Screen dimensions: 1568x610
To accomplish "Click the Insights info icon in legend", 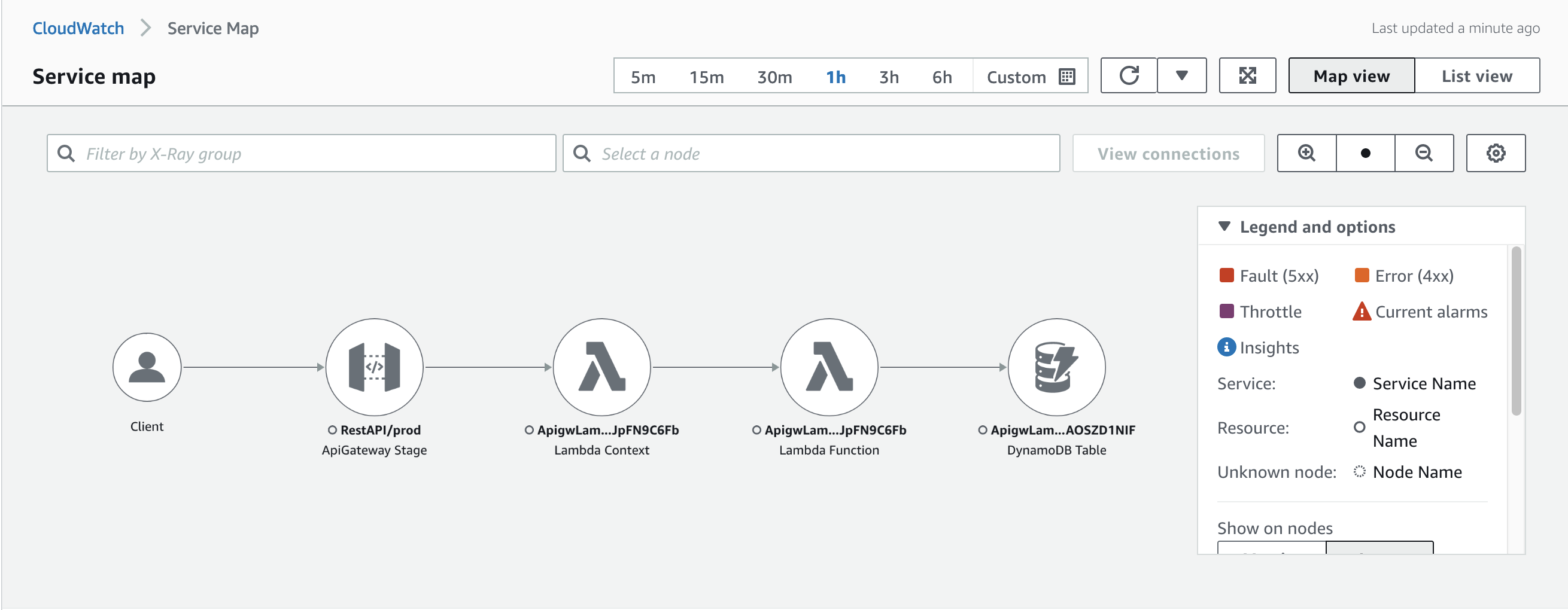I will coord(1226,347).
